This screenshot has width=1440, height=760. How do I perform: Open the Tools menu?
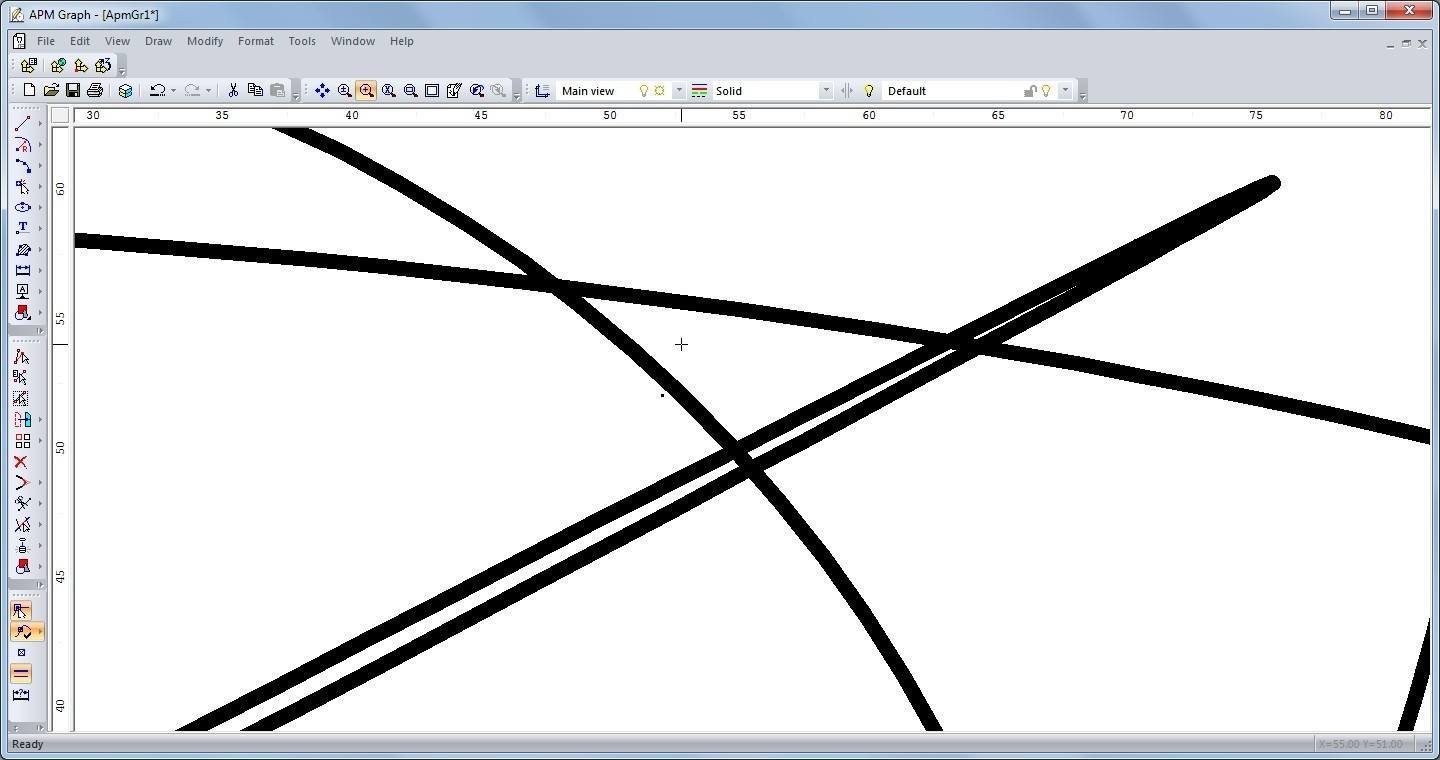point(302,41)
